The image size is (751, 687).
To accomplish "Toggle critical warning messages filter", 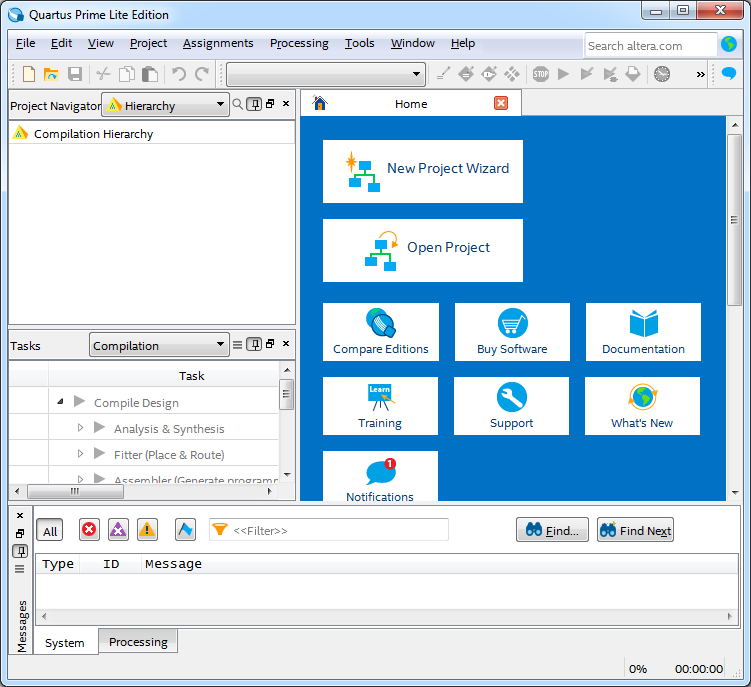I will point(118,529).
